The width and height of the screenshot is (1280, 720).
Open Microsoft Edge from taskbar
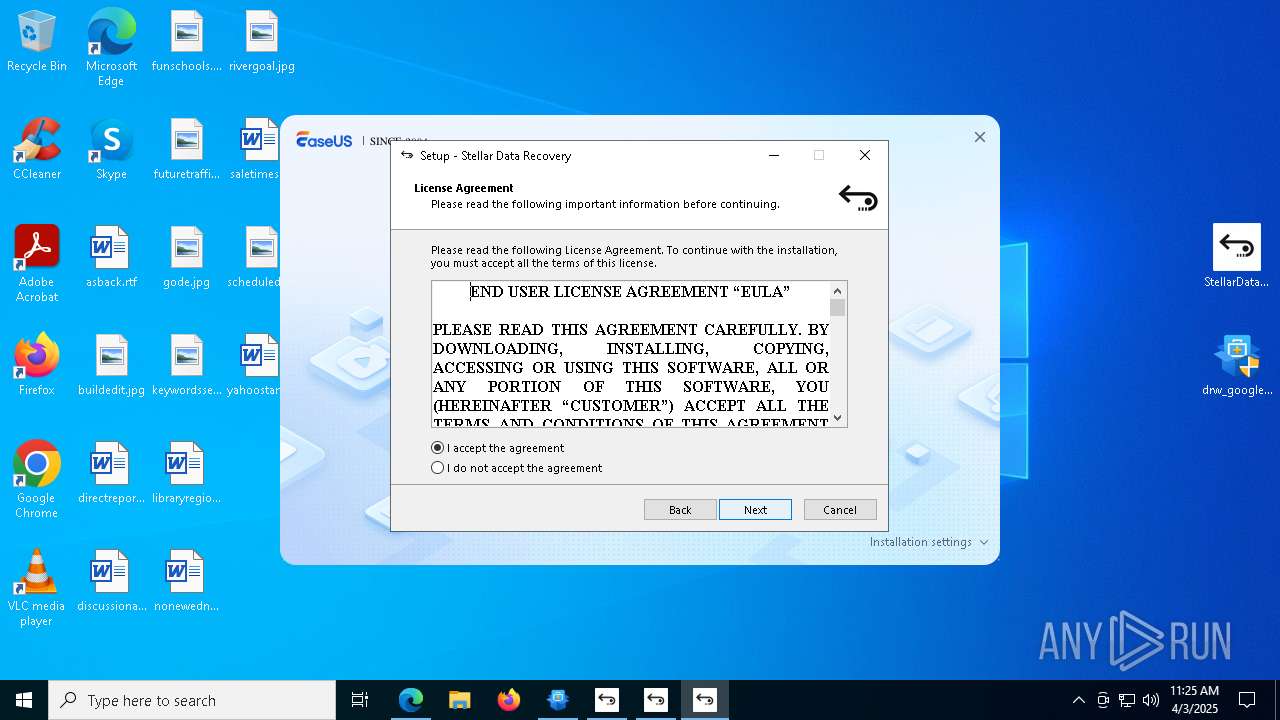click(x=411, y=700)
